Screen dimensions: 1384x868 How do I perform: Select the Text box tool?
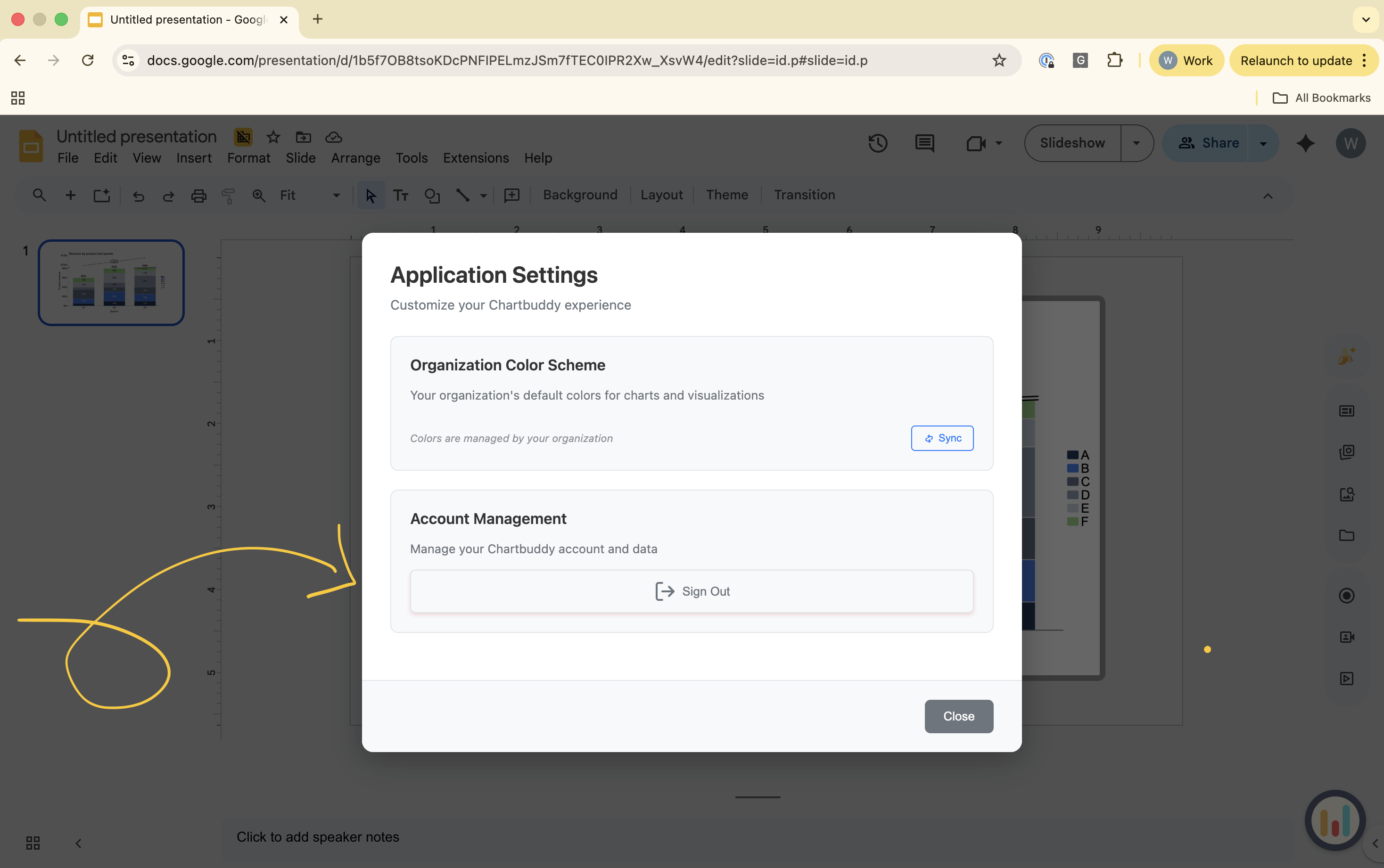click(401, 195)
